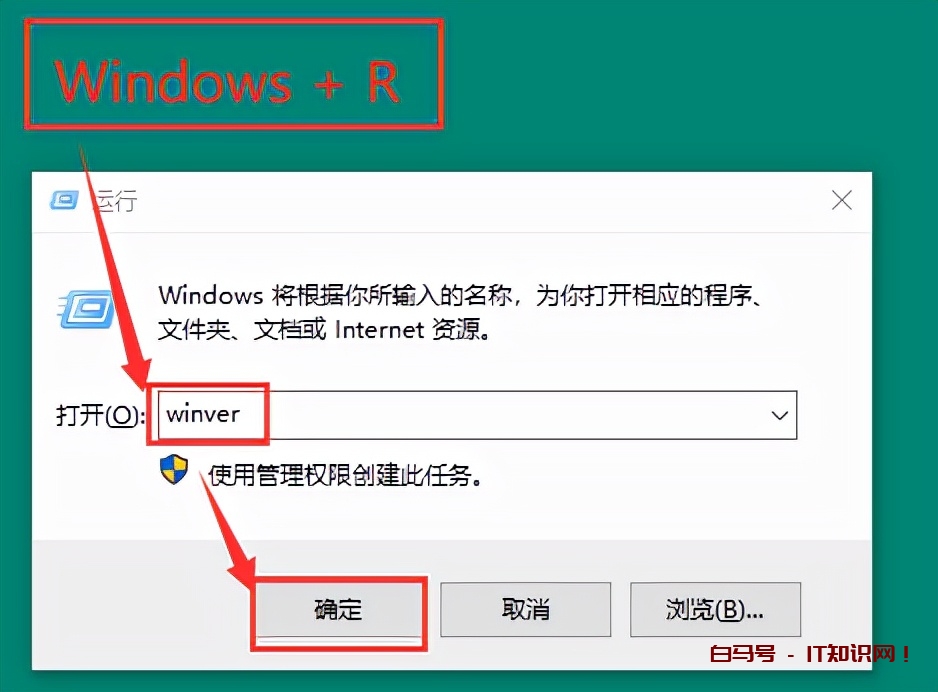Click empty title bar area of Run dialog

click(479, 200)
